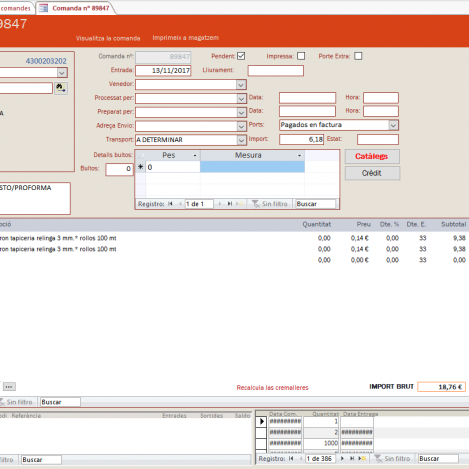Viewport: 469px width, 469px height.
Task: Select all rows via Detalls bultos corner selector
Action: tap(141, 155)
